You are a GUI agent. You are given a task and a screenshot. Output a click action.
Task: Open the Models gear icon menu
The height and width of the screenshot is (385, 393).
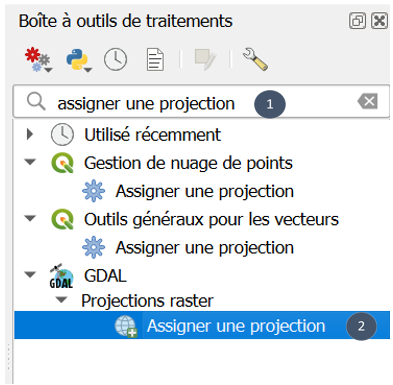(x=38, y=60)
